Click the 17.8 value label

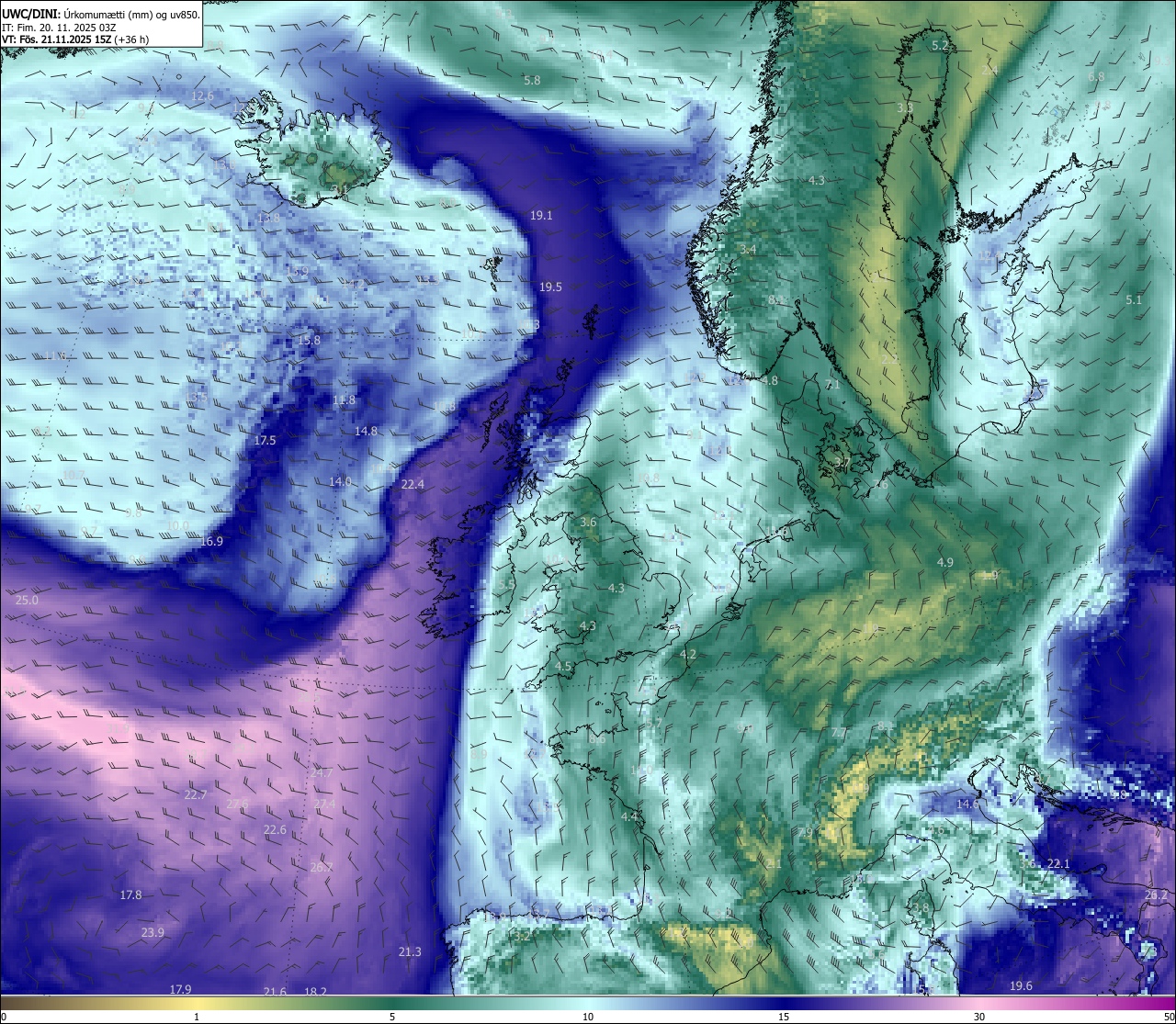pos(130,895)
